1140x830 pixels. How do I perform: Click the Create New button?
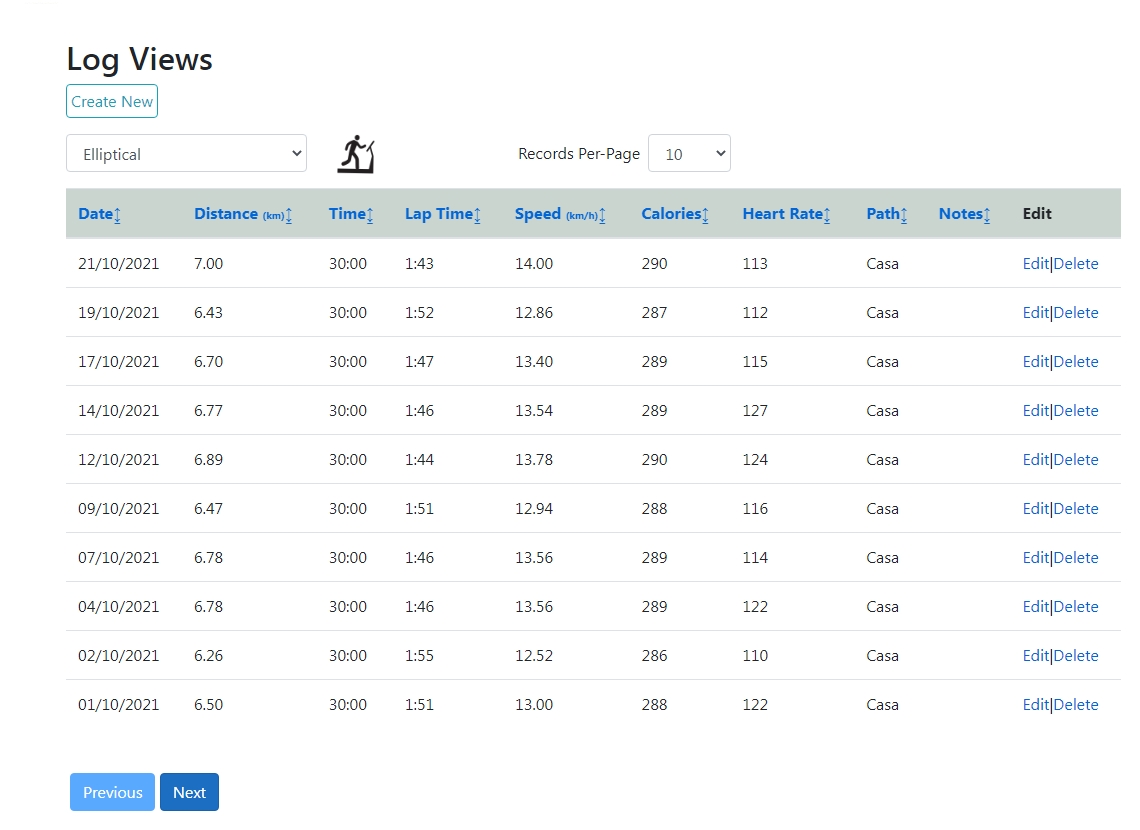coord(112,102)
